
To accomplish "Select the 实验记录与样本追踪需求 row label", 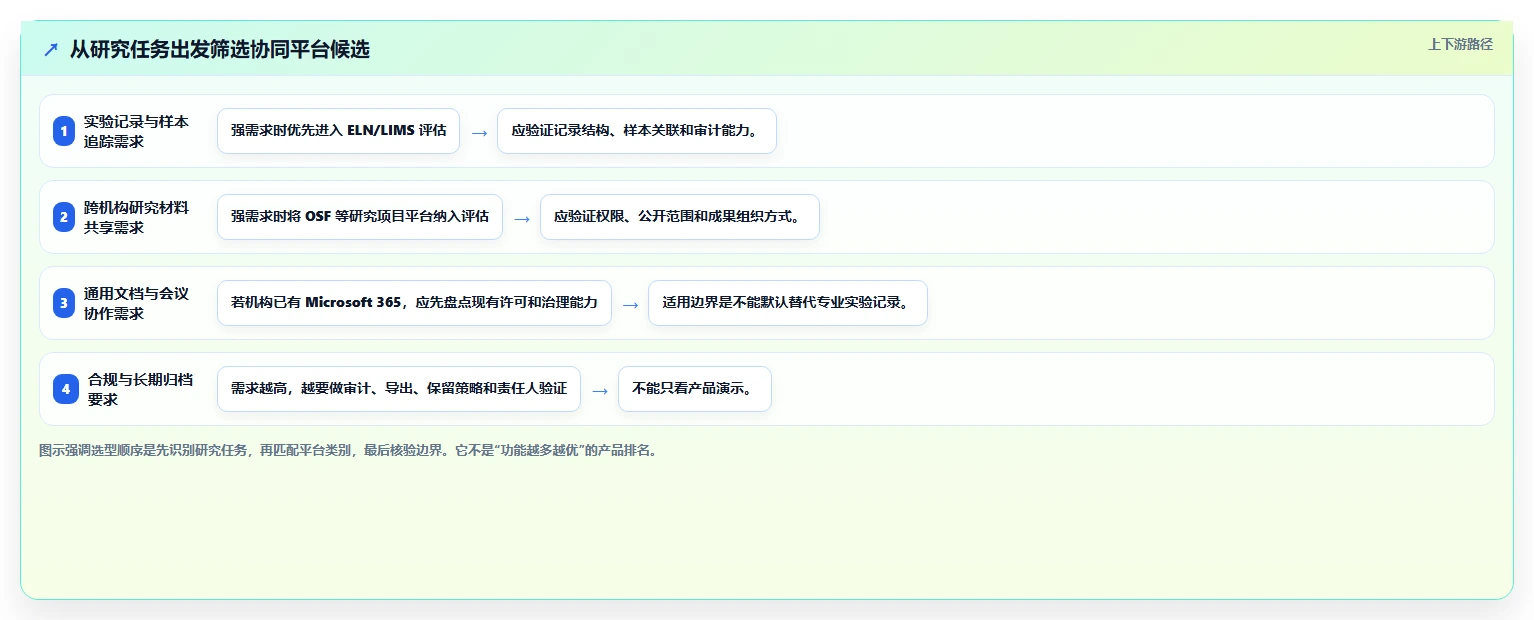I will click(x=136, y=131).
